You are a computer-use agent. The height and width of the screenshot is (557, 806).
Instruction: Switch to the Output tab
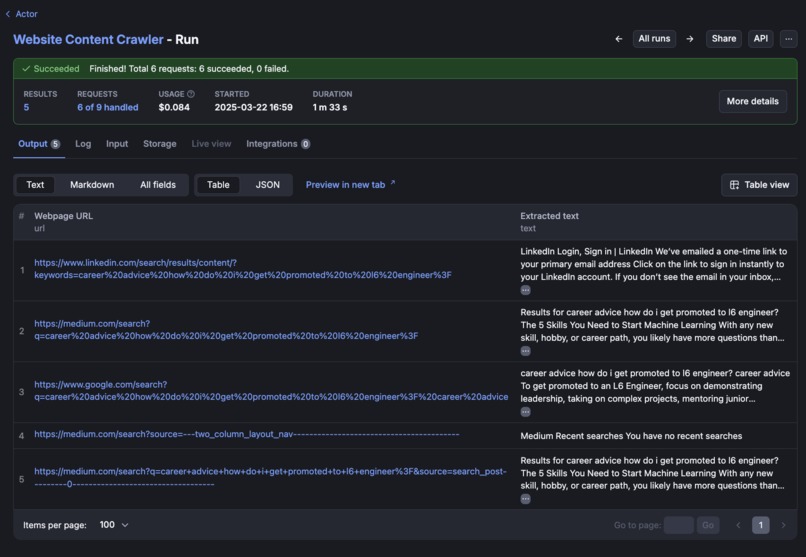coord(39,144)
